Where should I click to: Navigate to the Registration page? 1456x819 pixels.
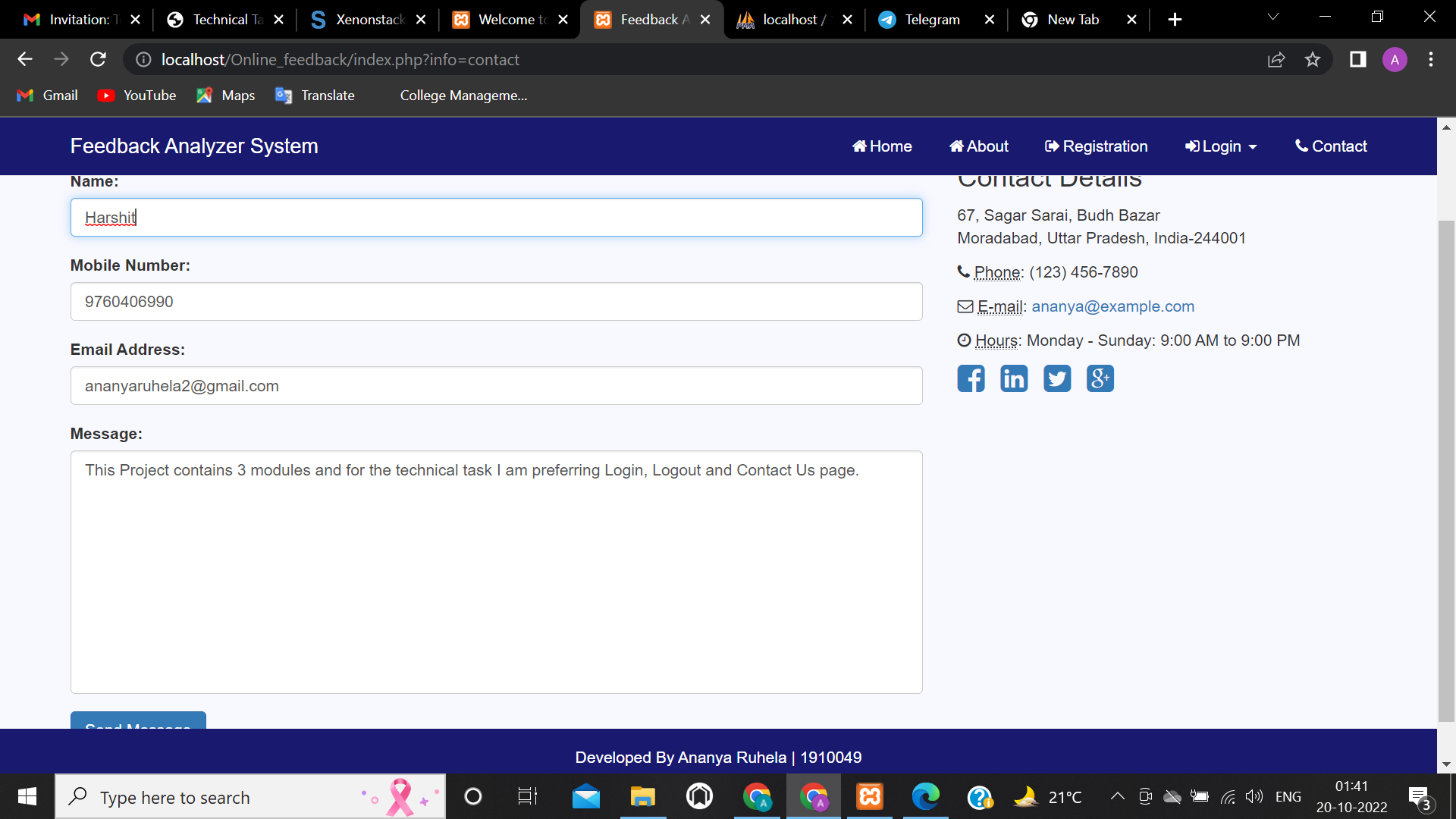coord(1096,146)
